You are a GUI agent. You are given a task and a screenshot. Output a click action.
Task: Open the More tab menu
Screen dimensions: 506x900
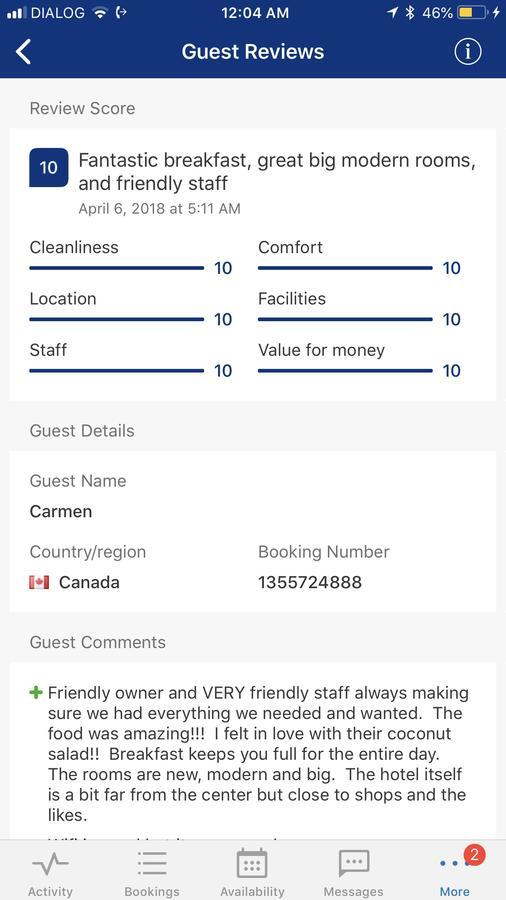pyautogui.click(x=454, y=874)
